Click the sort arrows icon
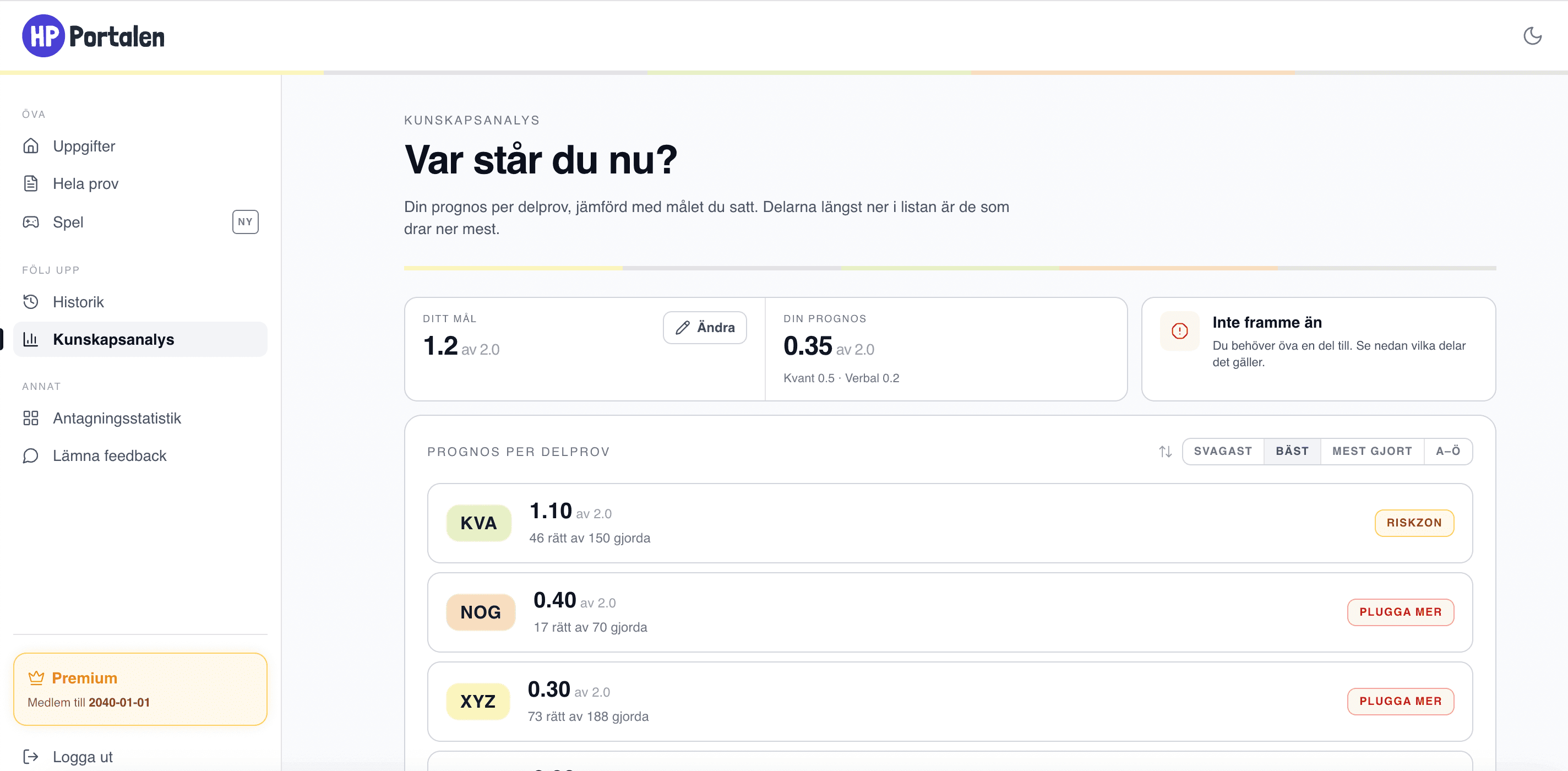This screenshot has width=1568, height=771. click(1165, 451)
